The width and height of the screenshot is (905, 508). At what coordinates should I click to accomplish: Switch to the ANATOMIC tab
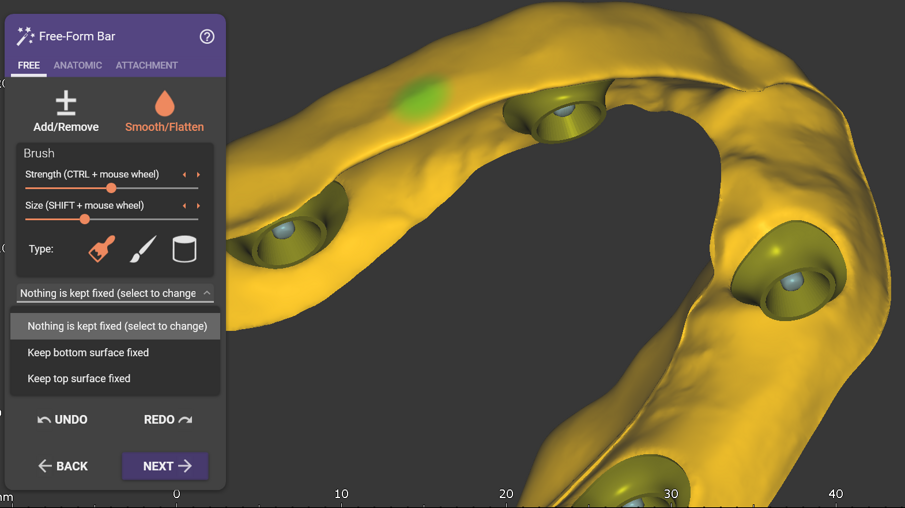[x=78, y=65]
